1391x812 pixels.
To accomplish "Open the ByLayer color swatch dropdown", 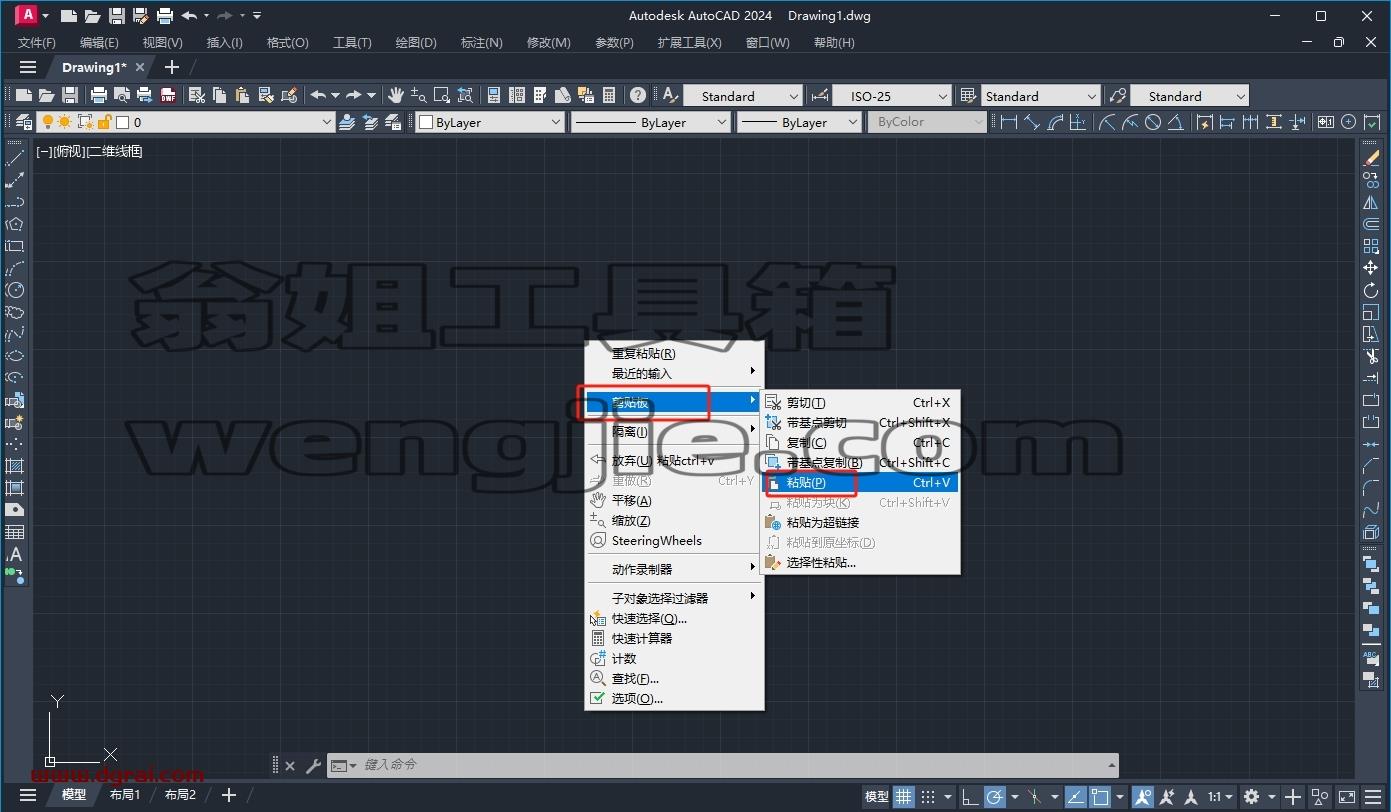I will click(490, 122).
